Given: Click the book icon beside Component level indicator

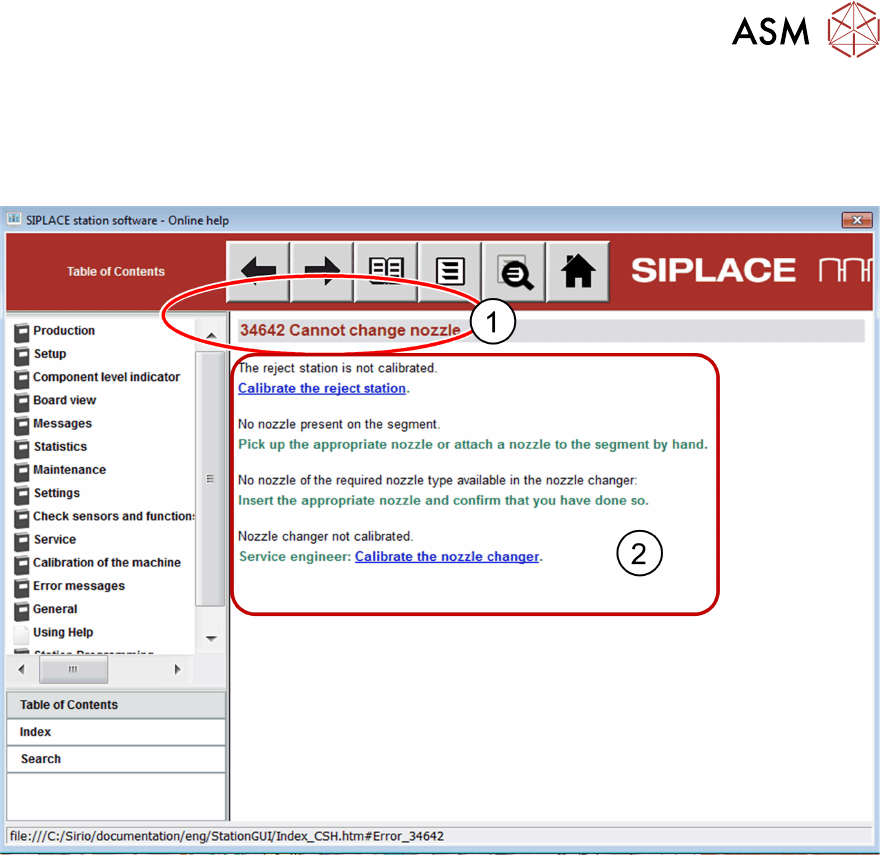Looking at the screenshot, I should point(21,378).
